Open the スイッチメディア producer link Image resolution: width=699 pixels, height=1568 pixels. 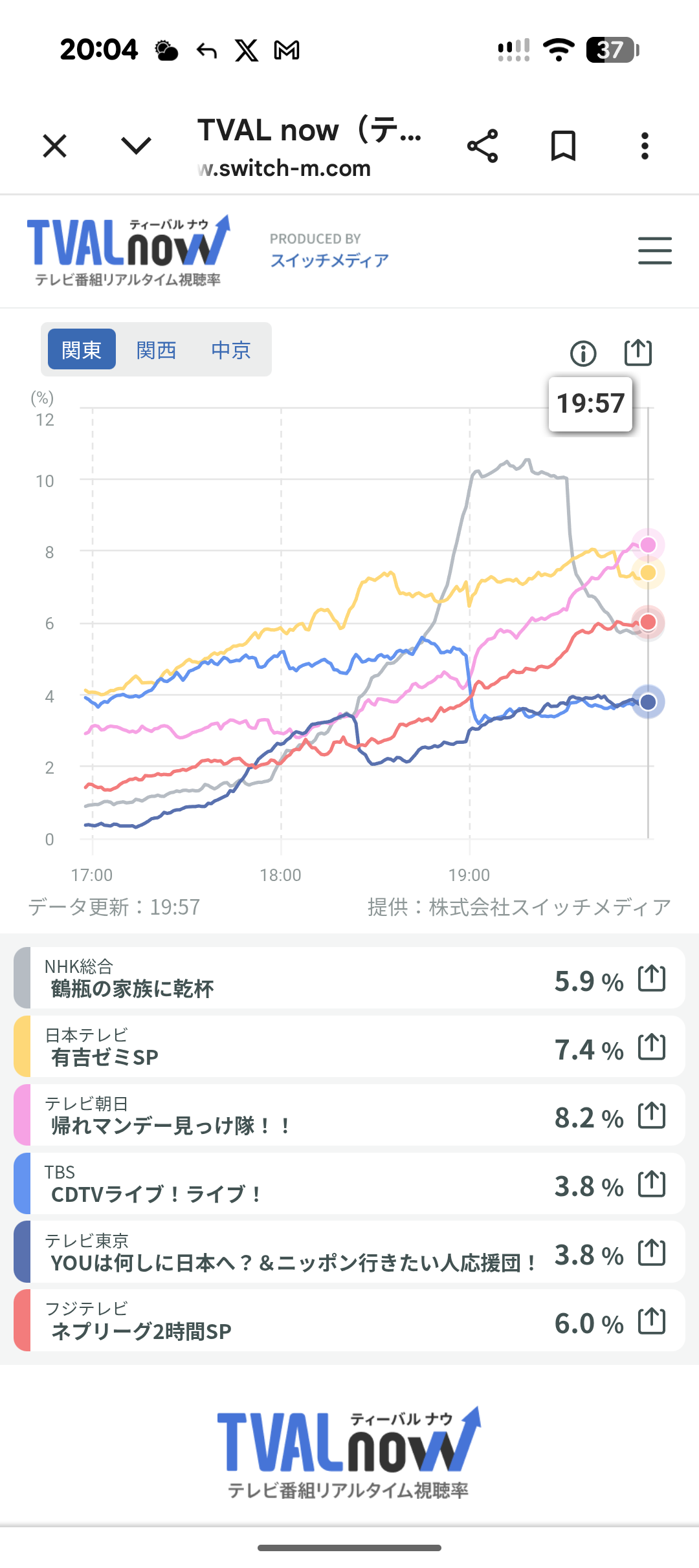point(329,261)
